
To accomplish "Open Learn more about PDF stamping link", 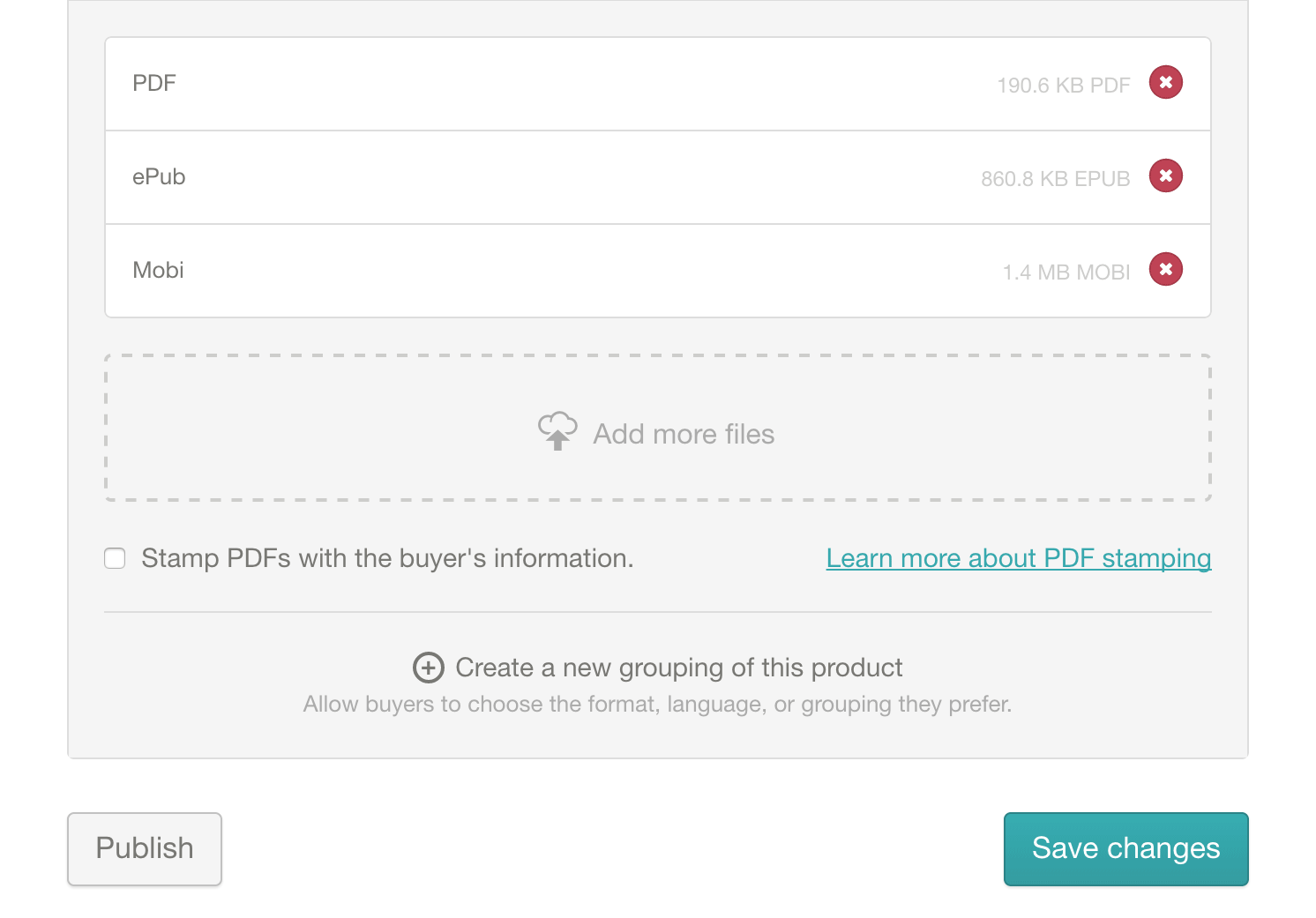I will [1019, 558].
